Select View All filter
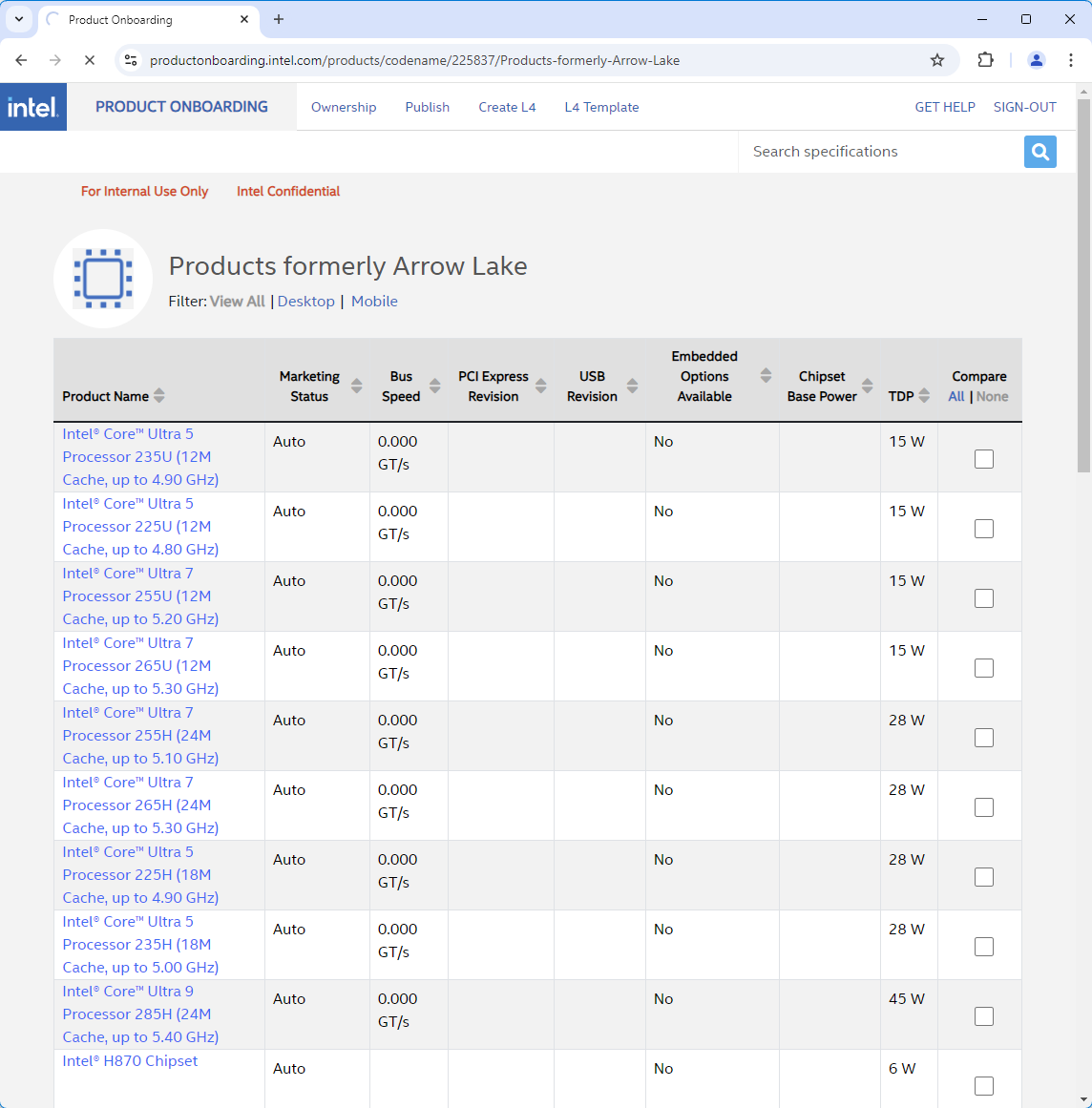The height and width of the screenshot is (1108, 1092). tap(238, 301)
